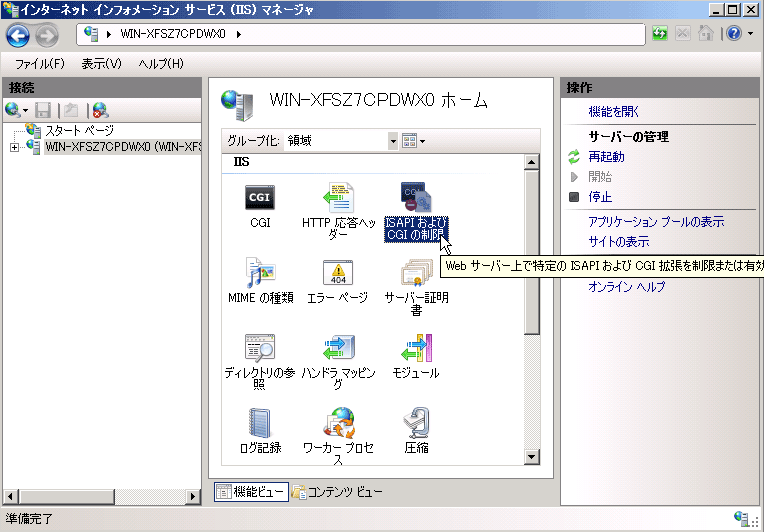Click 再起動 in the actions pane
The image size is (764, 532).
pyautogui.click(x=606, y=157)
